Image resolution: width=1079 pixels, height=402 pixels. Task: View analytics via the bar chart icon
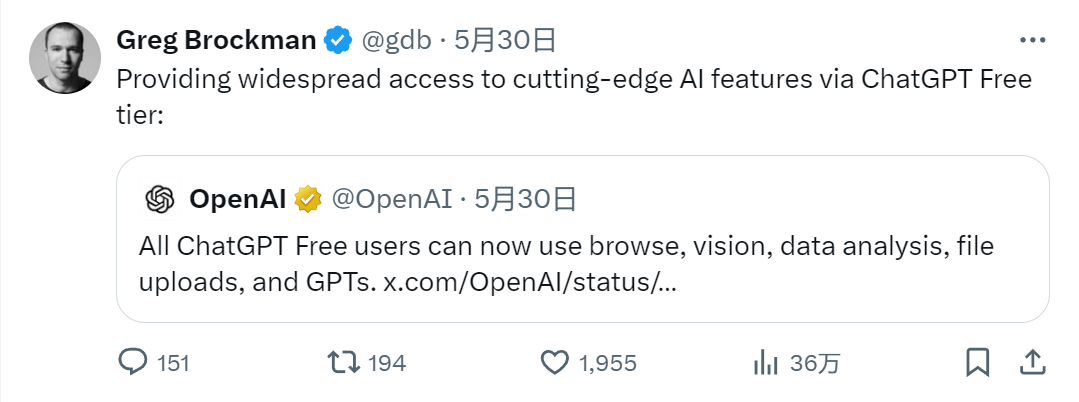click(x=766, y=362)
